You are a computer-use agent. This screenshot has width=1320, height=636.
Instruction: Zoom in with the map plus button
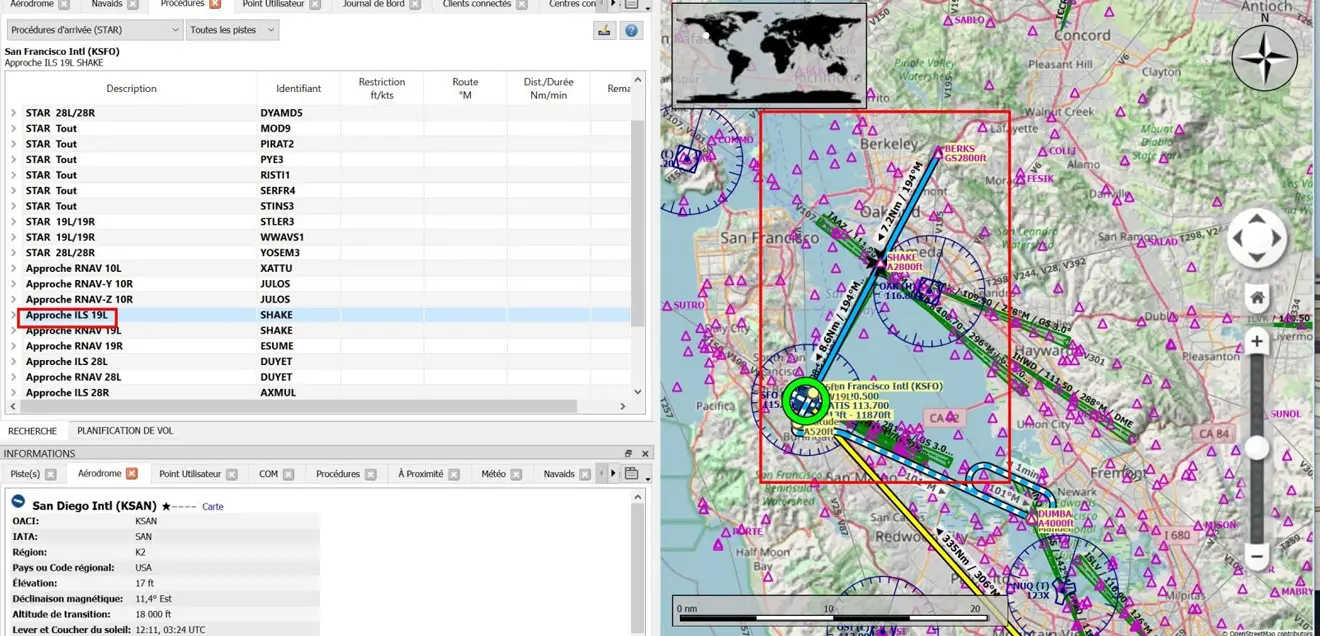click(x=1257, y=342)
